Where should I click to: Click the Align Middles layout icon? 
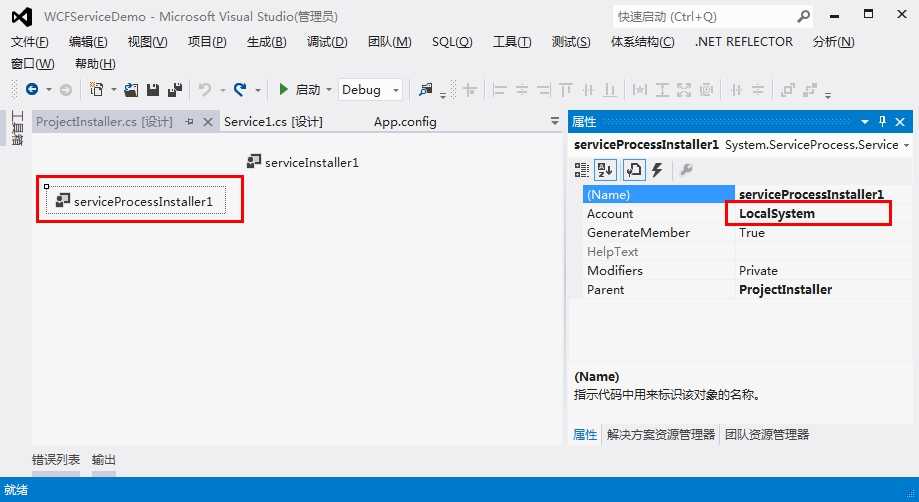pos(588,90)
